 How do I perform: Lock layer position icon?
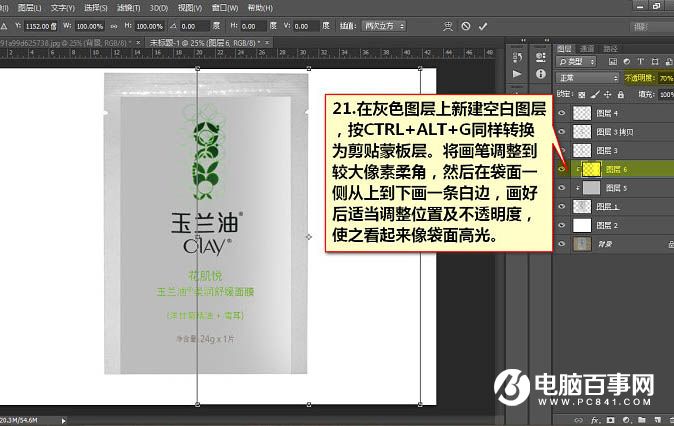(x=607, y=95)
